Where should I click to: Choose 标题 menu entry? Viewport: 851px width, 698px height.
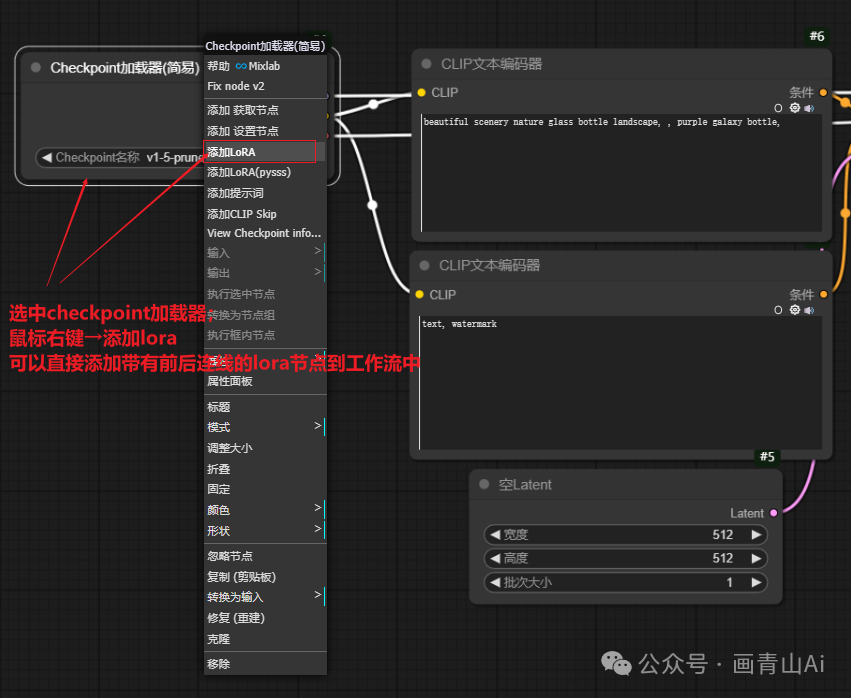[x=265, y=407]
